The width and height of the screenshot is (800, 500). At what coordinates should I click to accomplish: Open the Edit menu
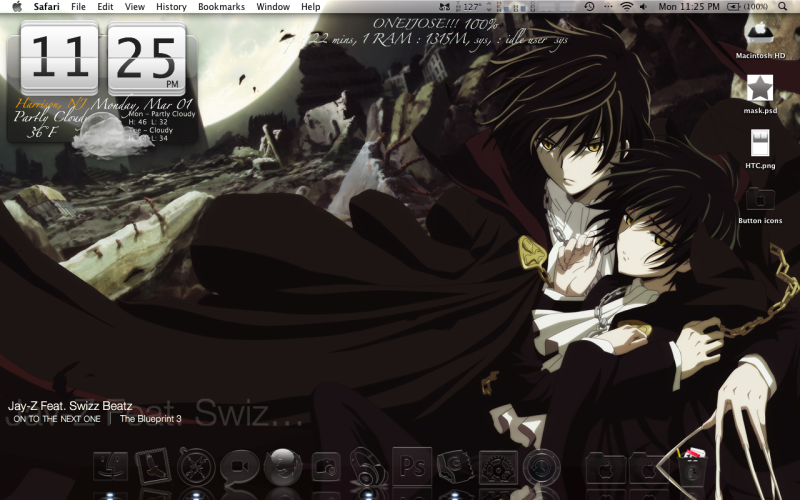click(x=105, y=7)
